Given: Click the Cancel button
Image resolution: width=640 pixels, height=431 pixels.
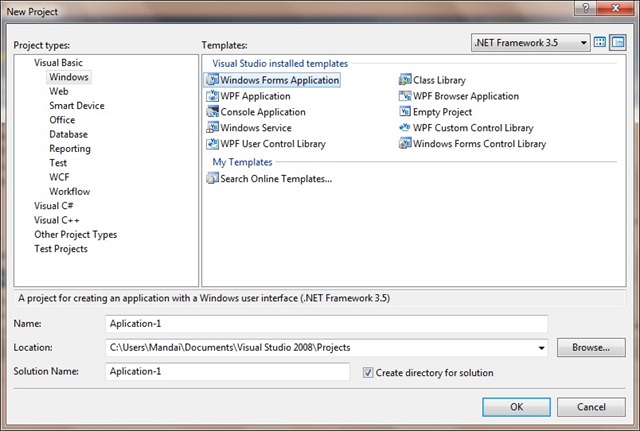Looking at the screenshot, I should [x=591, y=407].
